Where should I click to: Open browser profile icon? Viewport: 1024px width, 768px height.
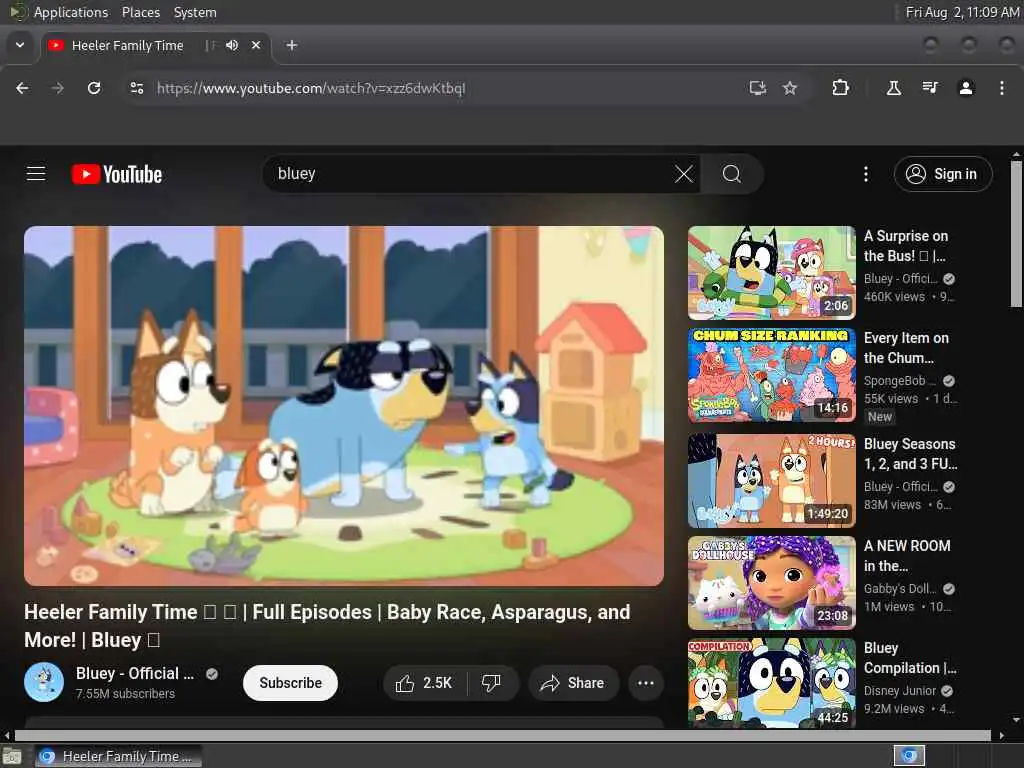pos(966,88)
